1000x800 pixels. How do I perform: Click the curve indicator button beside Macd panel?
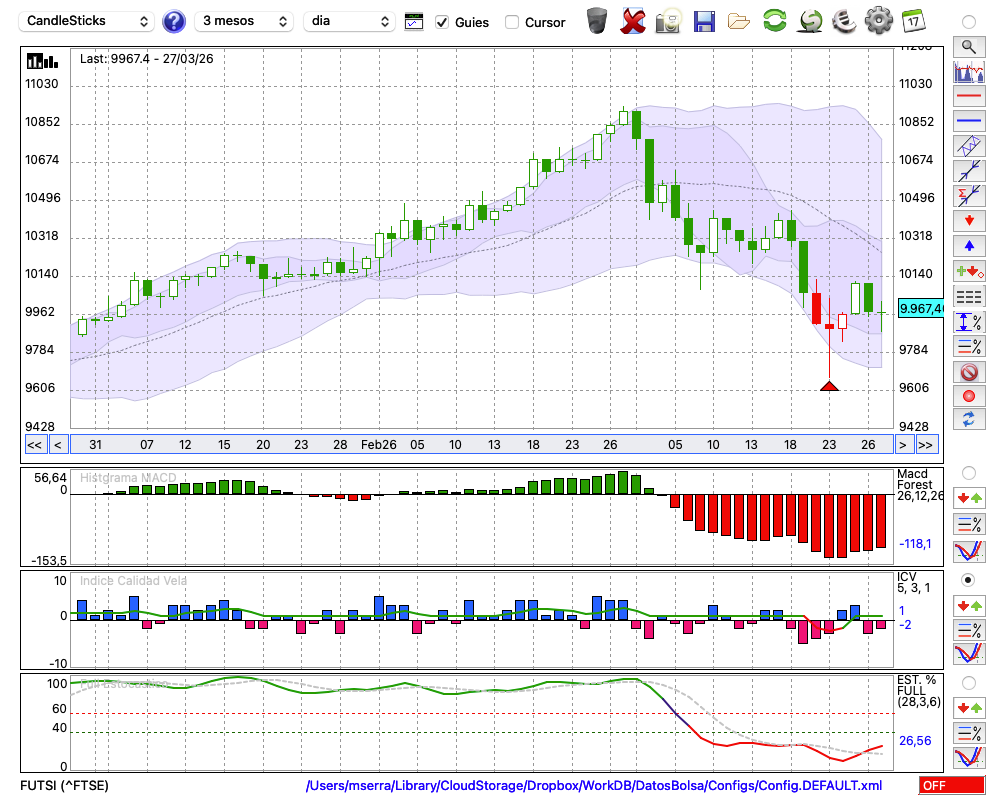tap(969, 551)
